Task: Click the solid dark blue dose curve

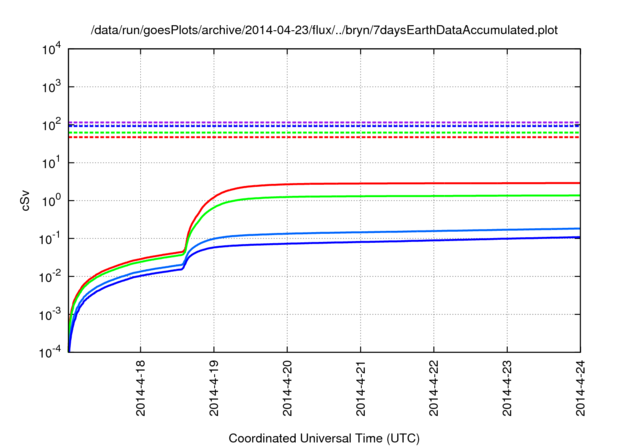Action: 361,242
